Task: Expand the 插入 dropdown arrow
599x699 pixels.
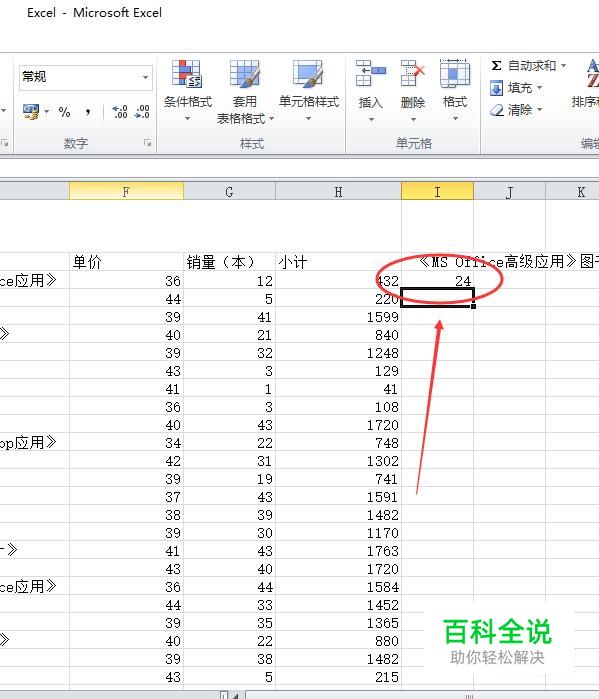Action: (x=371, y=119)
